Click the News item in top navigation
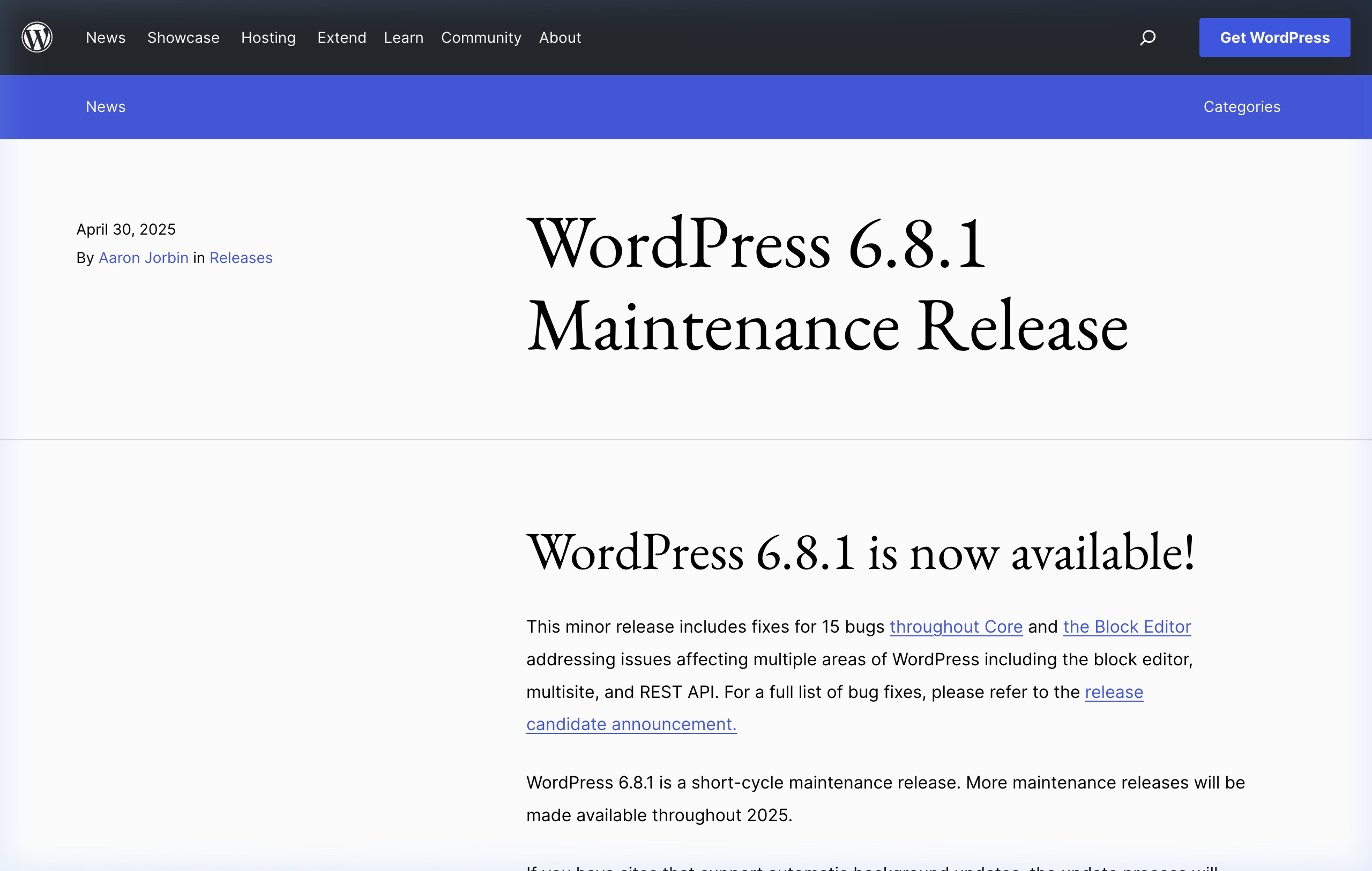 pos(106,37)
